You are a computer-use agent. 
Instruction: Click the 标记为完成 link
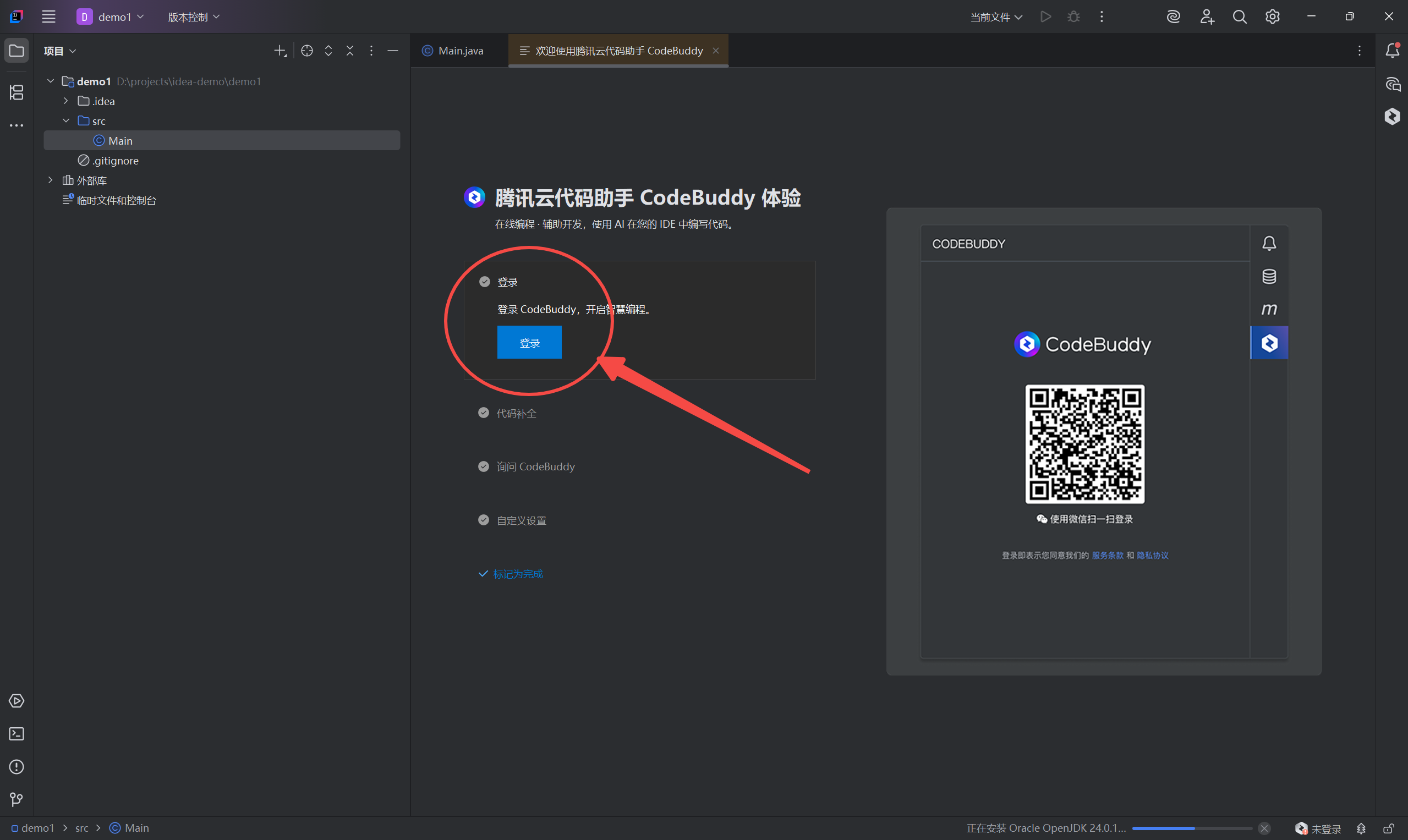pos(517,574)
